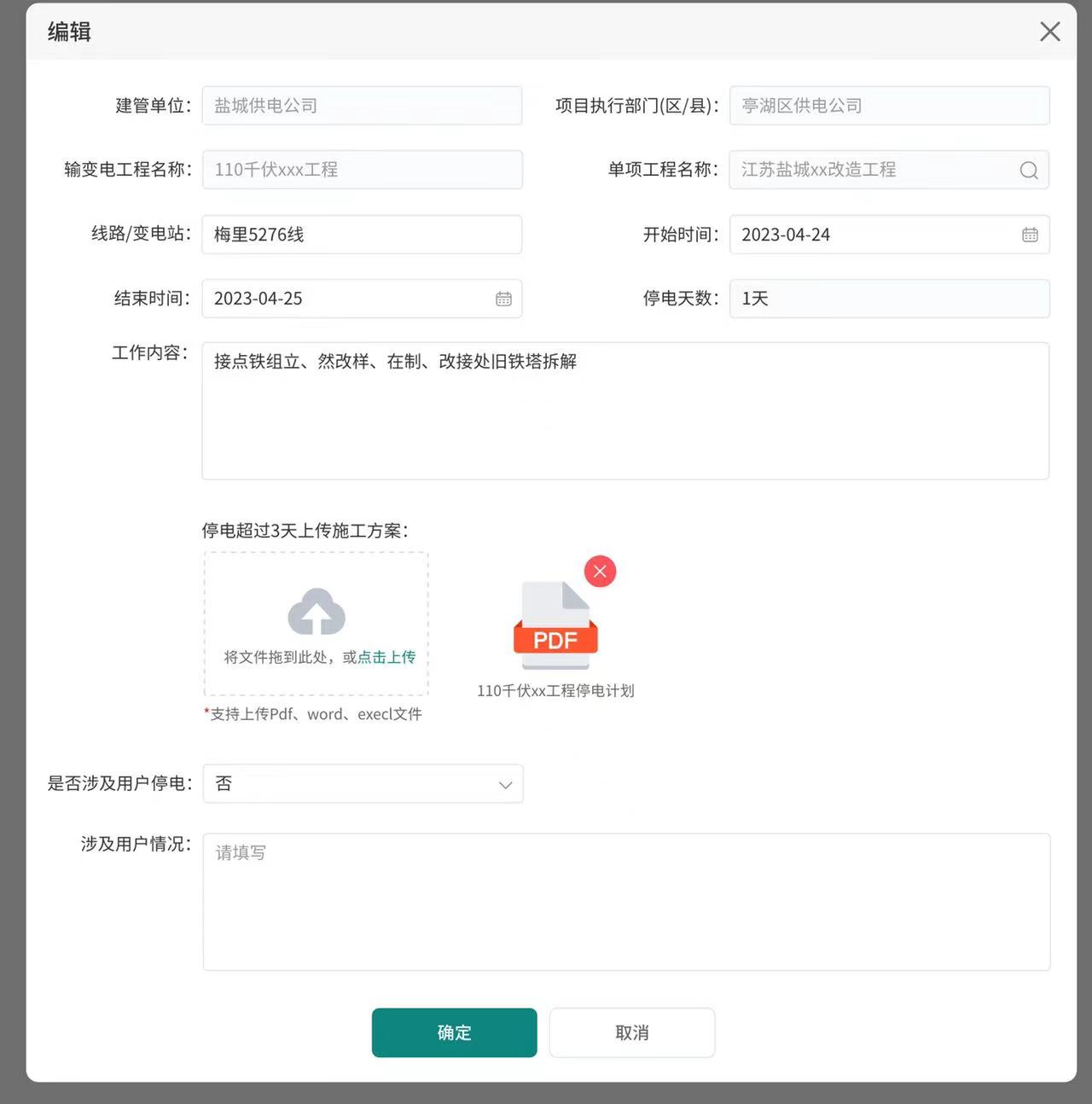Click the 输变电工程名称 input field
The image size is (1092, 1104).
tap(362, 170)
